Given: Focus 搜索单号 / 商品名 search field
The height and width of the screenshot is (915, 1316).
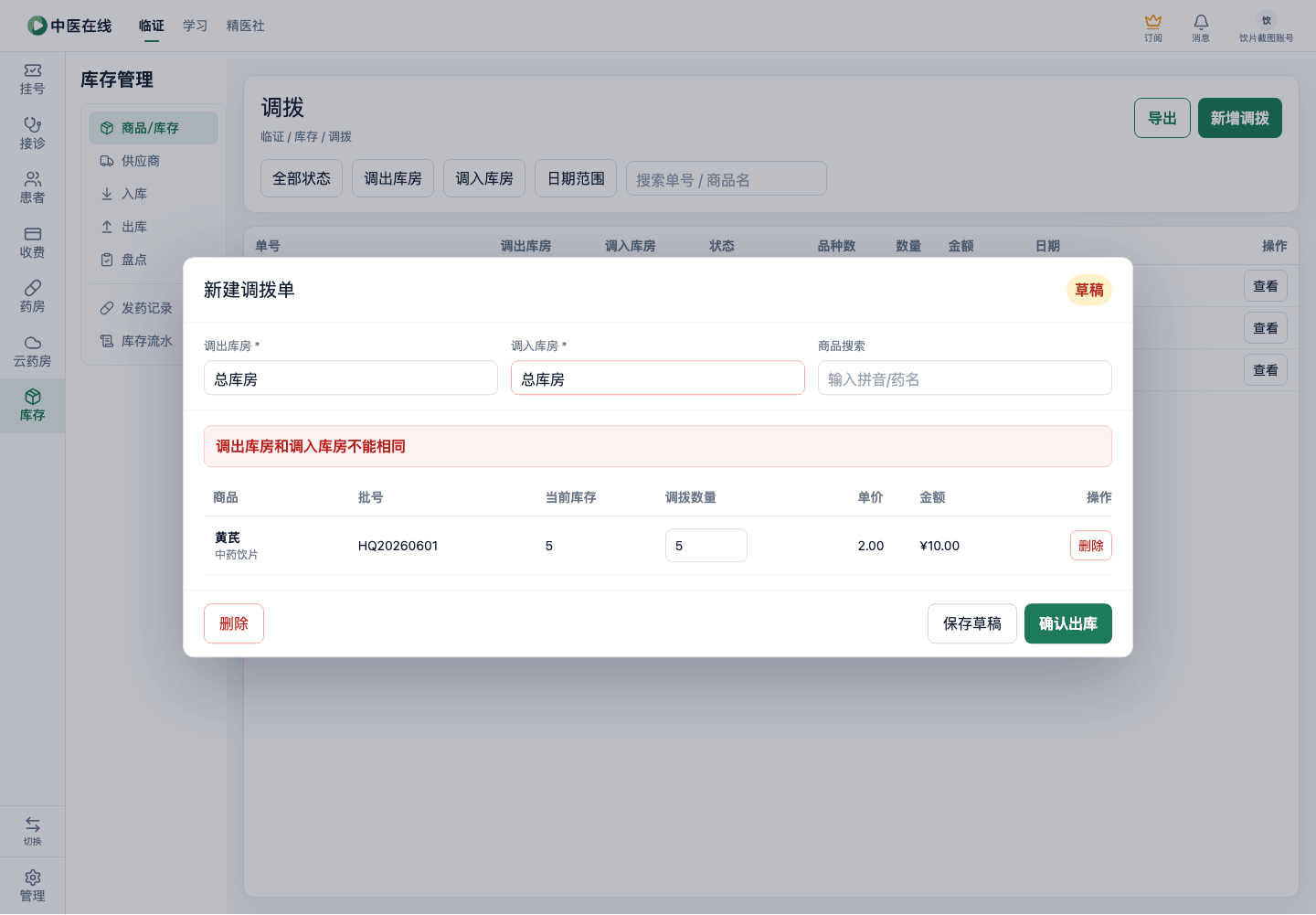Looking at the screenshot, I should (x=727, y=179).
